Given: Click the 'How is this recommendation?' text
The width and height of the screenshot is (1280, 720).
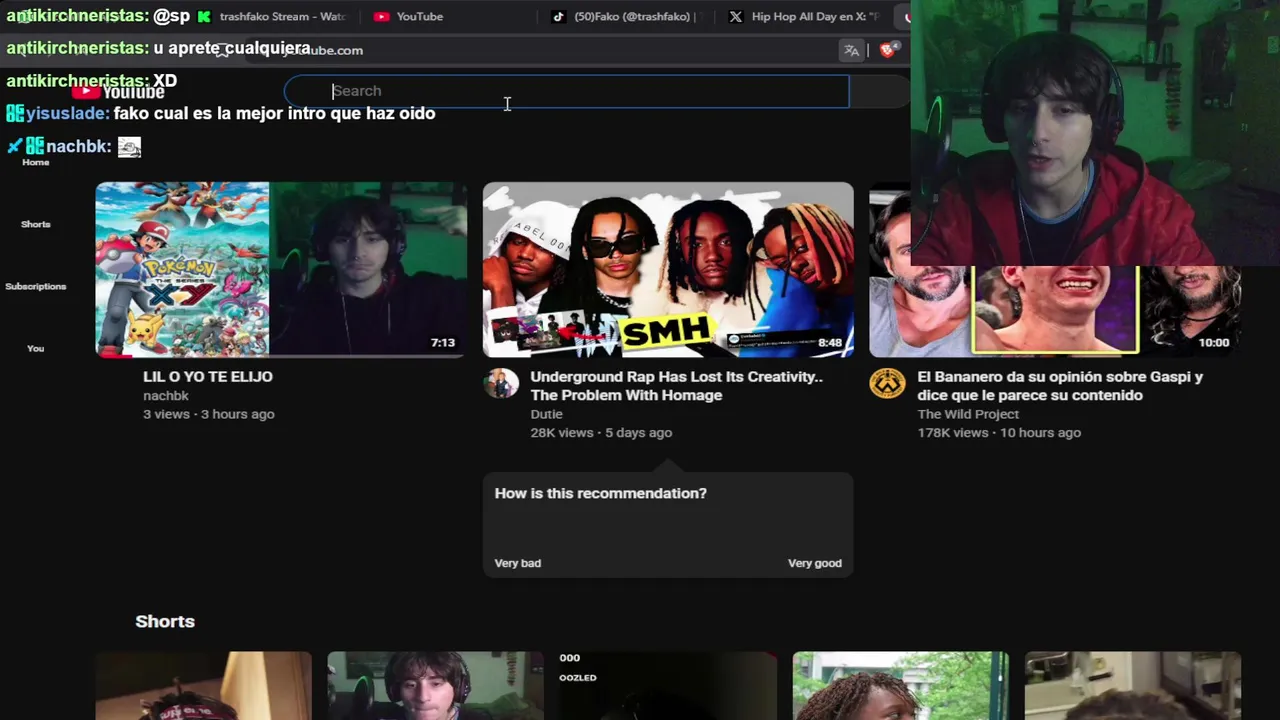Looking at the screenshot, I should click(601, 493).
